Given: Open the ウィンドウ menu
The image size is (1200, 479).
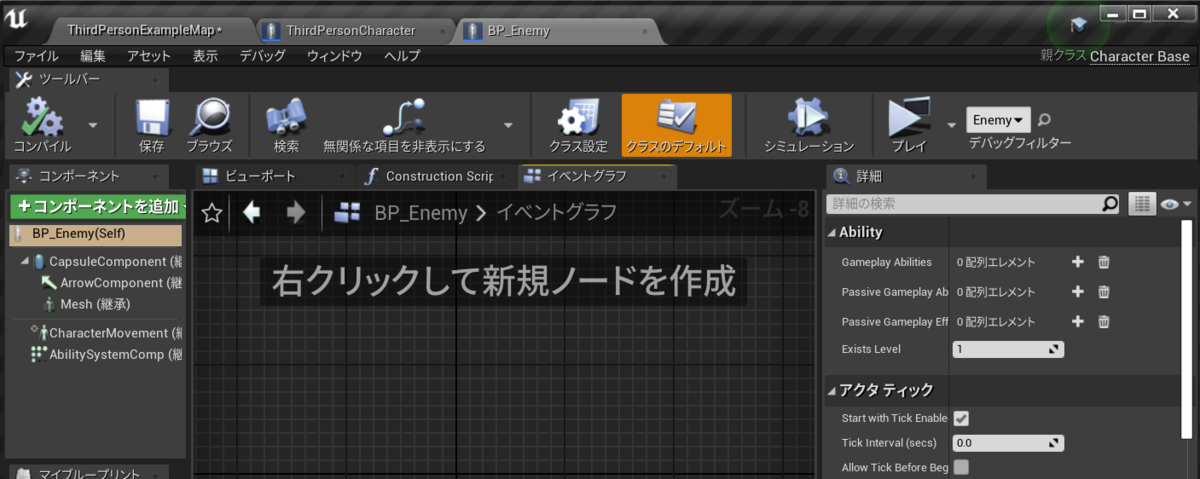Looking at the screenshot, I should click(x=334, y=56).
